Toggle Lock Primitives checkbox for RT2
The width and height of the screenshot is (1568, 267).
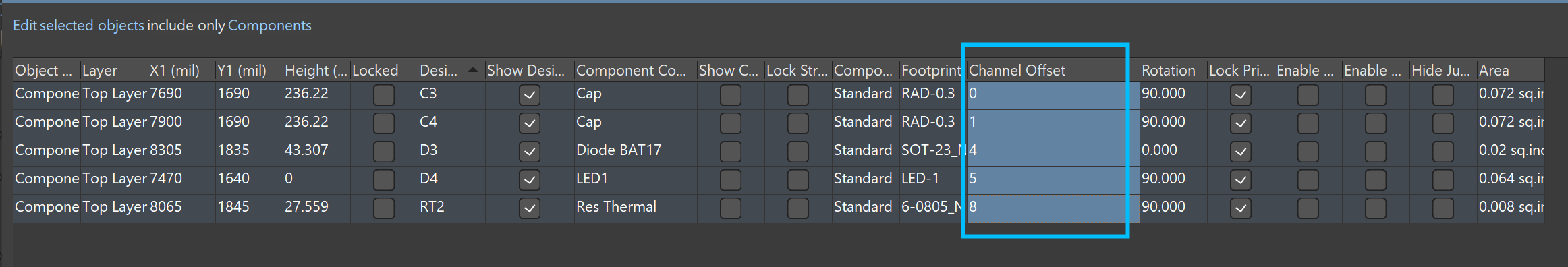1241,208
